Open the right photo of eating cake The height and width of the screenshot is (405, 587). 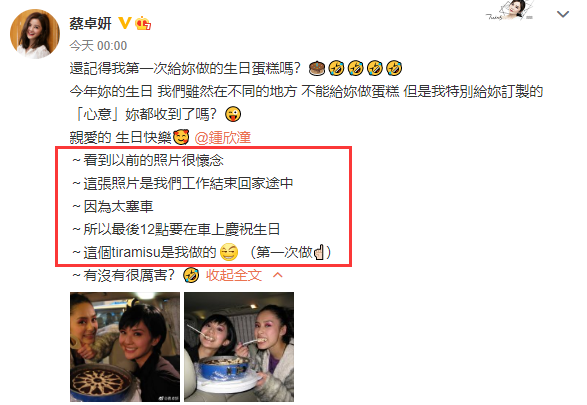(x=239, y=347)
